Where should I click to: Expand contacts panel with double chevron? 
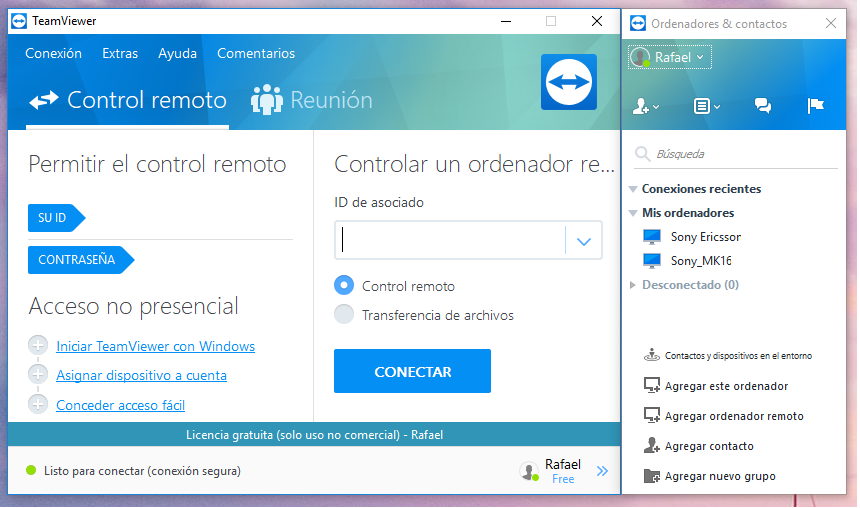point(602,471)
